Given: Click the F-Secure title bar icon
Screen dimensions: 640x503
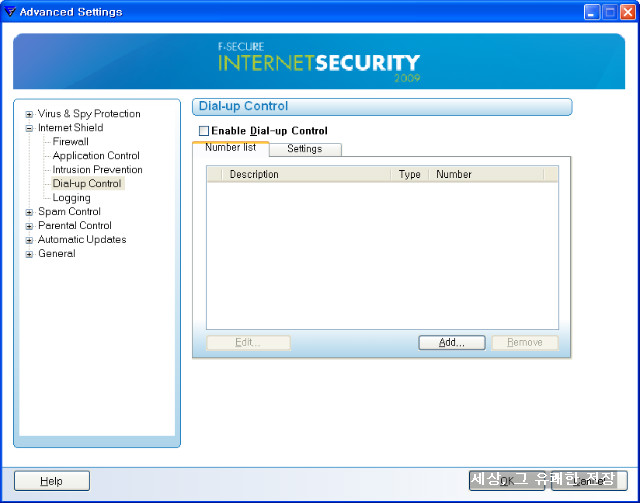Looking at the screenshot, I should (10, 12).
